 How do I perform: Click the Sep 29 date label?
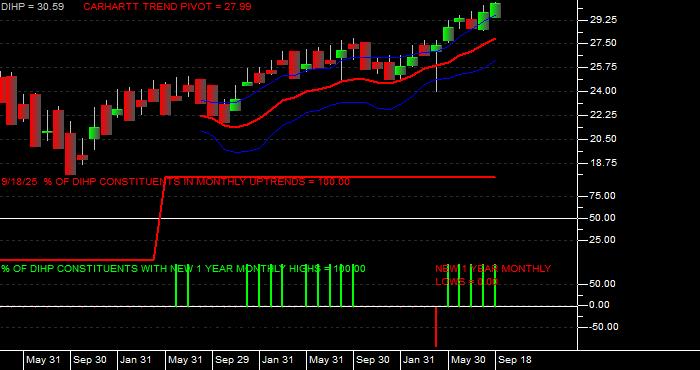[x=232, y=360]
